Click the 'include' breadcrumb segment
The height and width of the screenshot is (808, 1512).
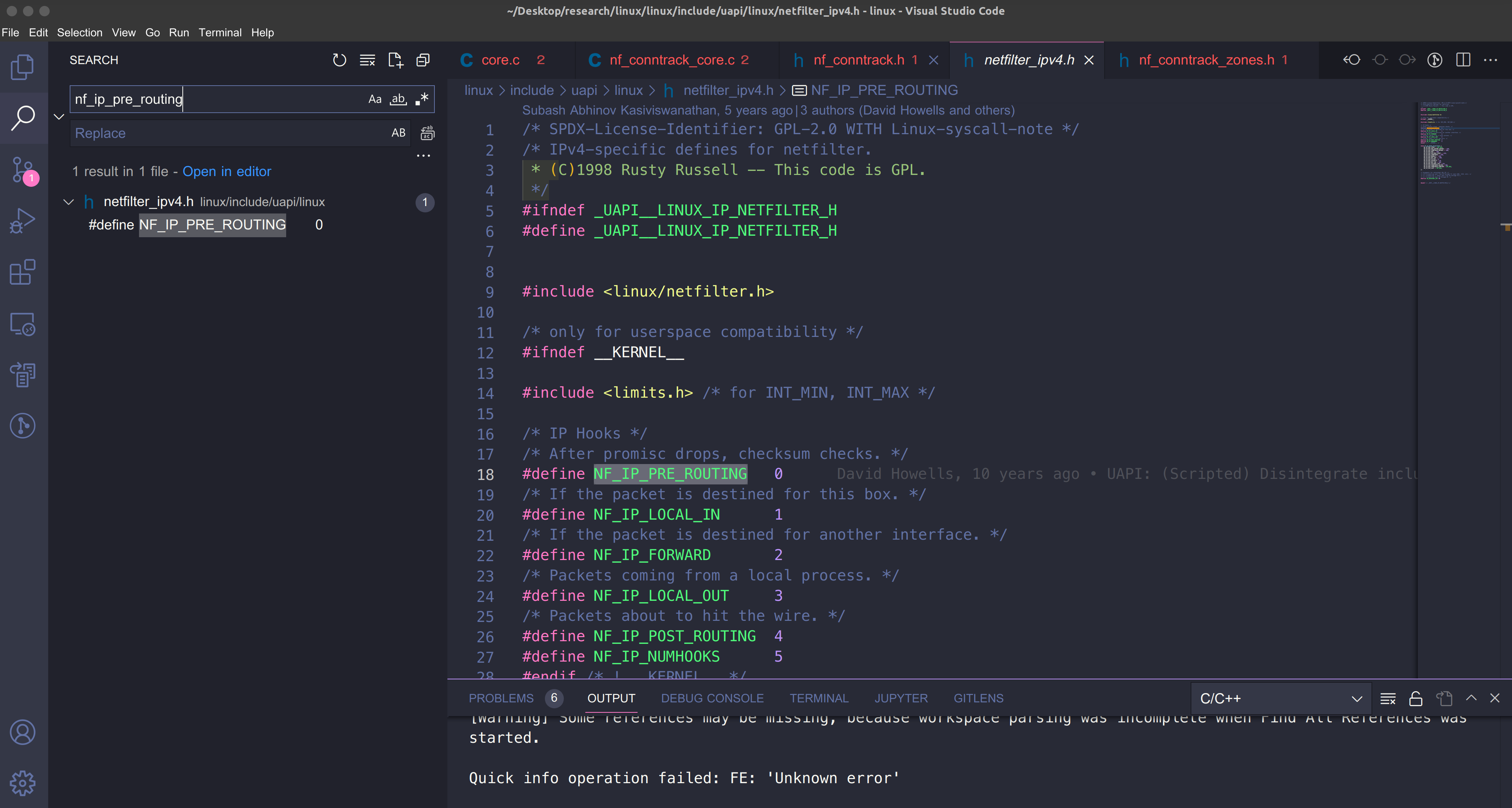(532, 90)
